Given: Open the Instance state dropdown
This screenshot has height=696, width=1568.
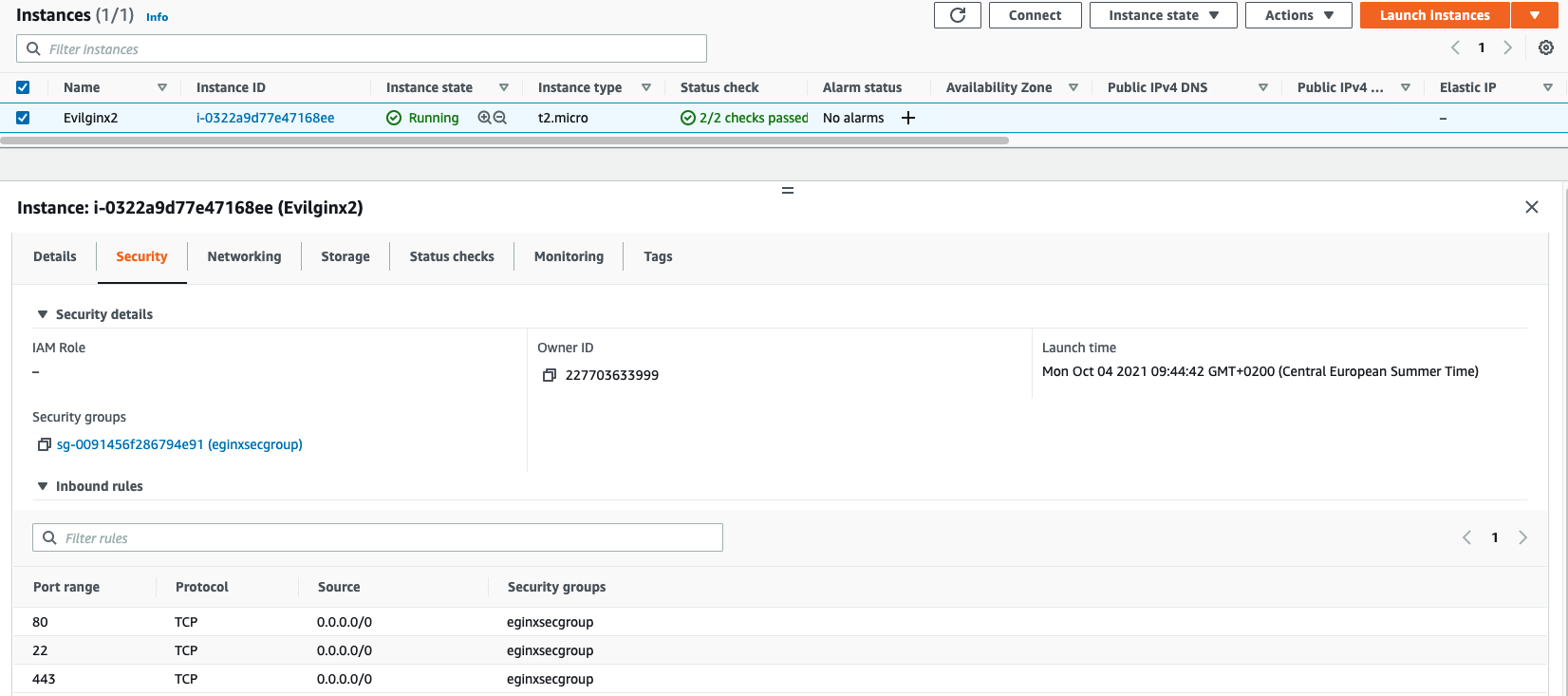Looking at the screenshot, I should point(1163,15).
